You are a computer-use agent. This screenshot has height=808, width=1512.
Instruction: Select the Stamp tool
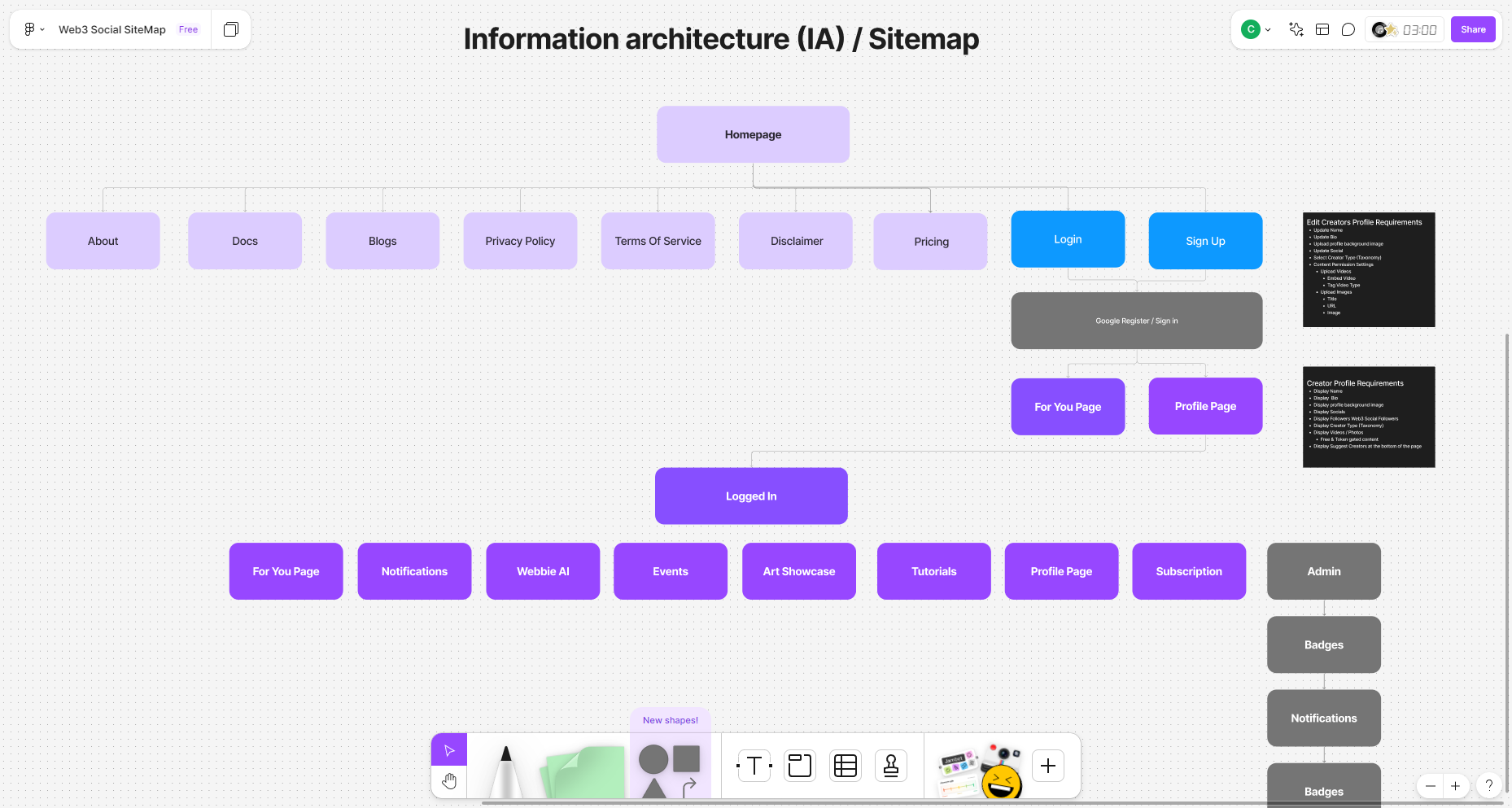point(891,766)
